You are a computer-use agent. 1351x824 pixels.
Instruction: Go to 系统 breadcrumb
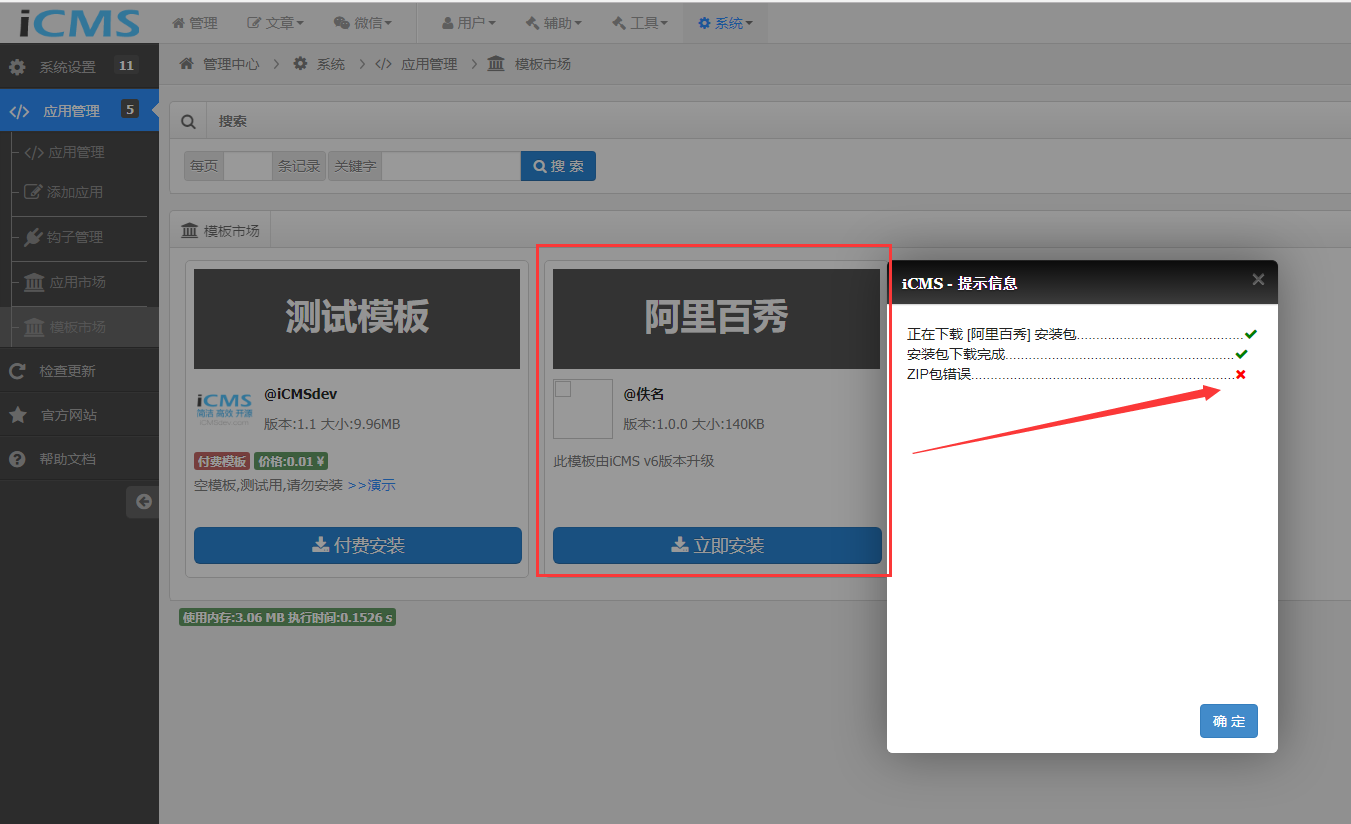tap(331, 64)
